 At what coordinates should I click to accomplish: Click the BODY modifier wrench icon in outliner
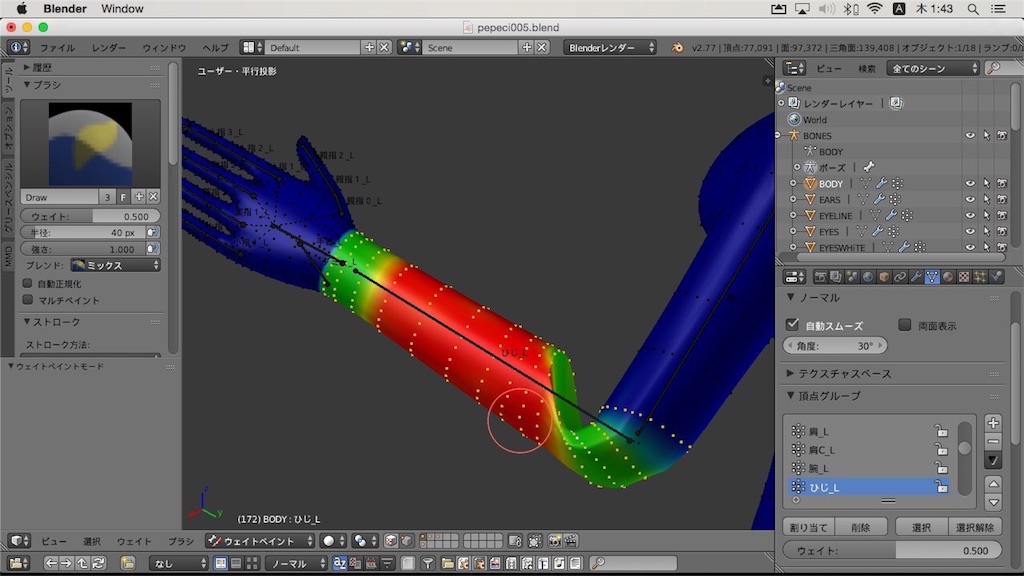point(881,184)
